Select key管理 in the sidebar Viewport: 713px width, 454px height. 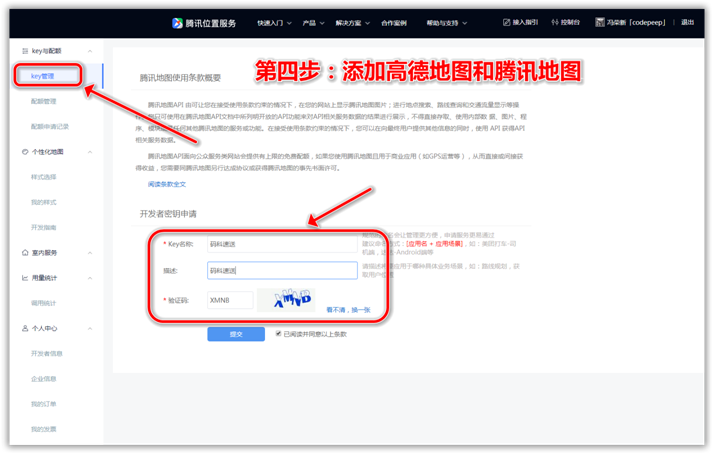click(43, 76)
